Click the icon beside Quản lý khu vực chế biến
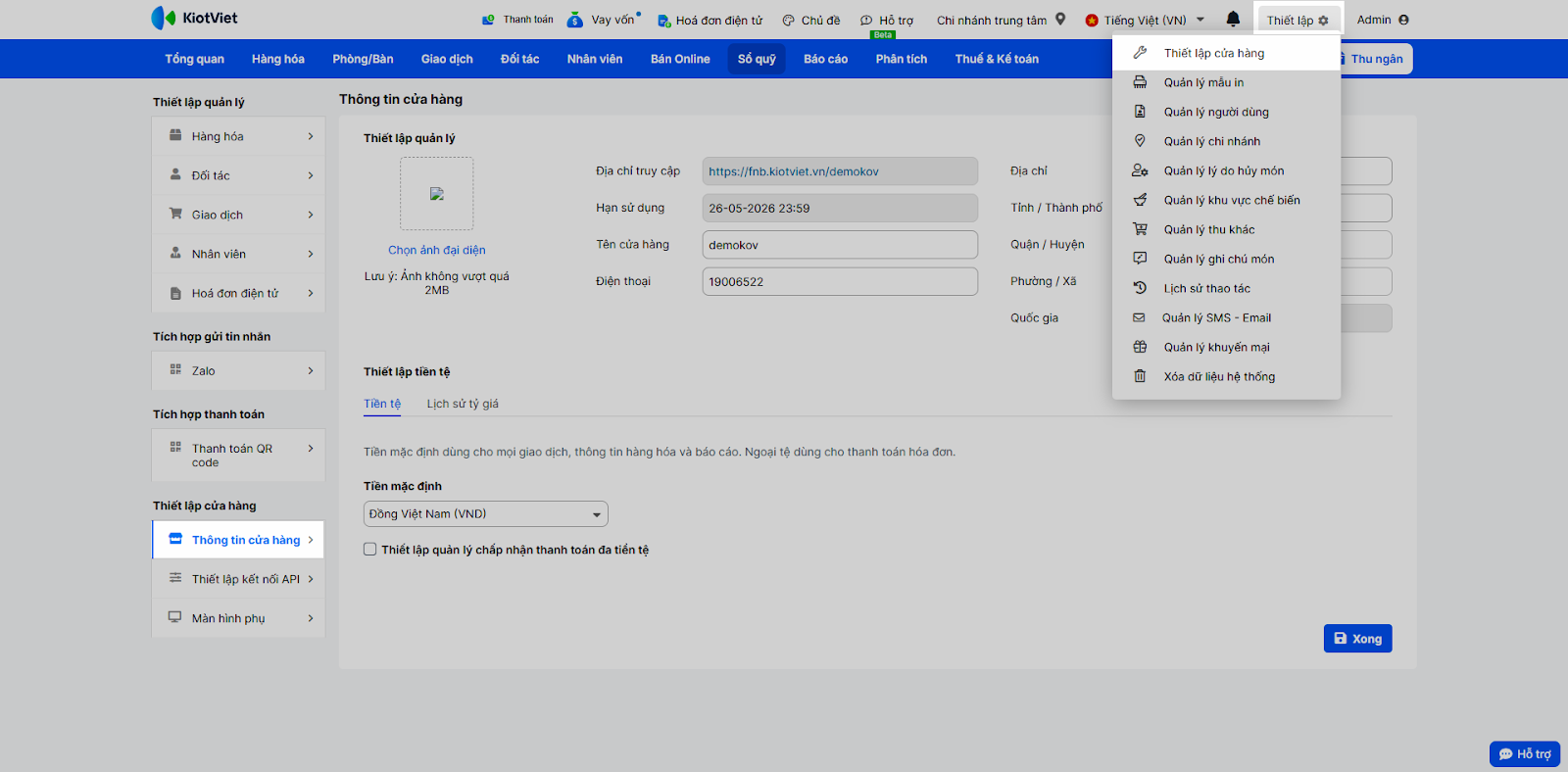1568x772 pixels. (1140, 200)
